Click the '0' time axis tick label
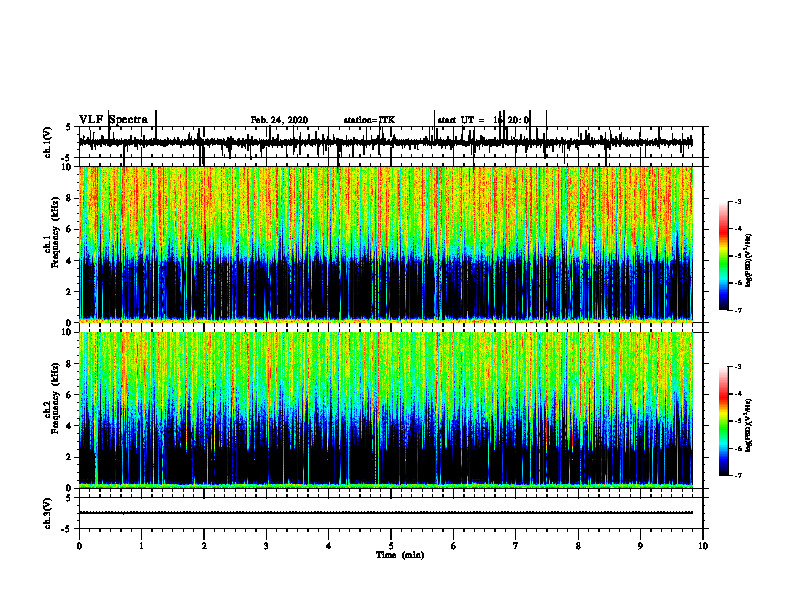Screen dimensions: 792x612 [79, 546]
